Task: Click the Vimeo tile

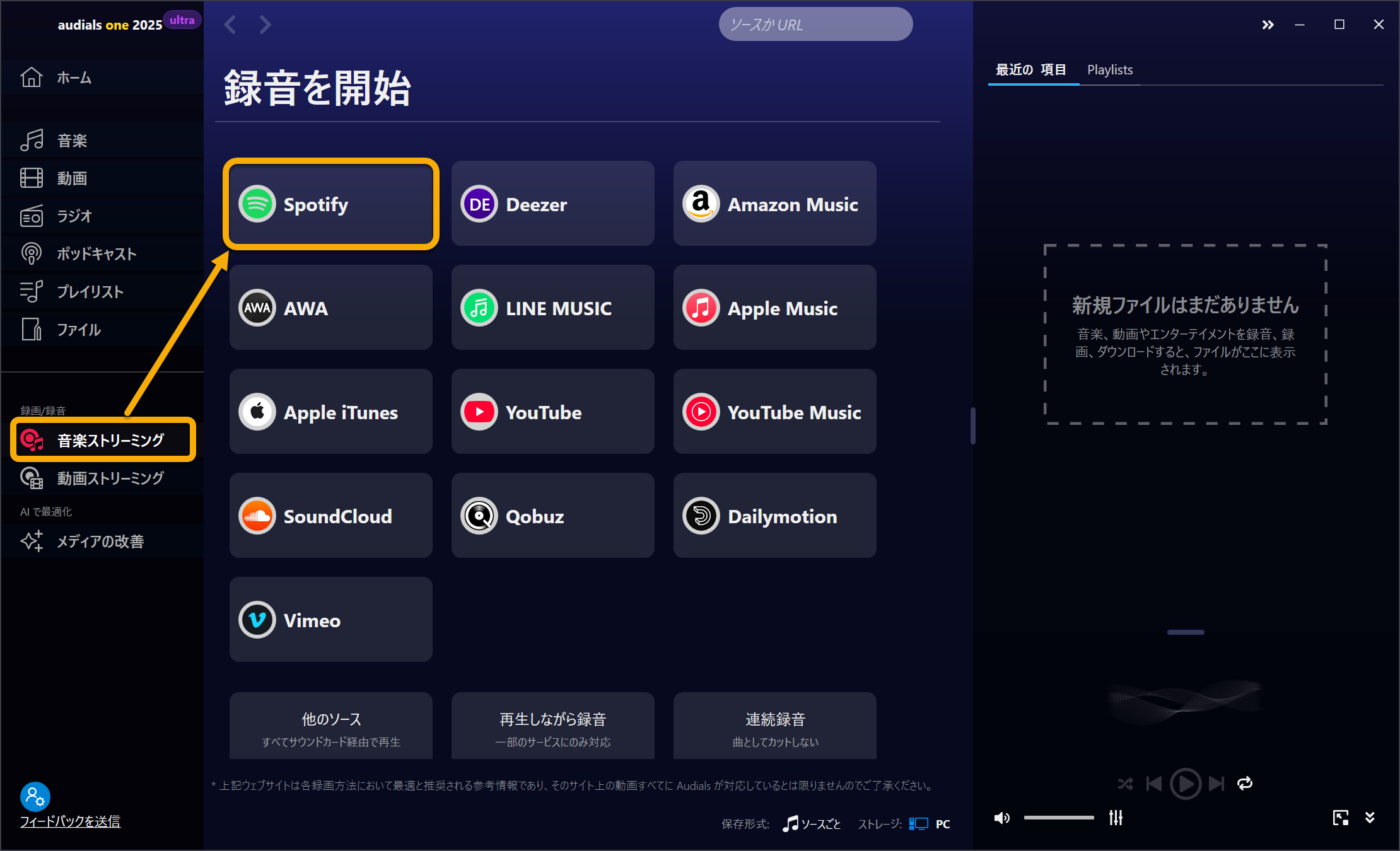Action: [x=331, y=620]
